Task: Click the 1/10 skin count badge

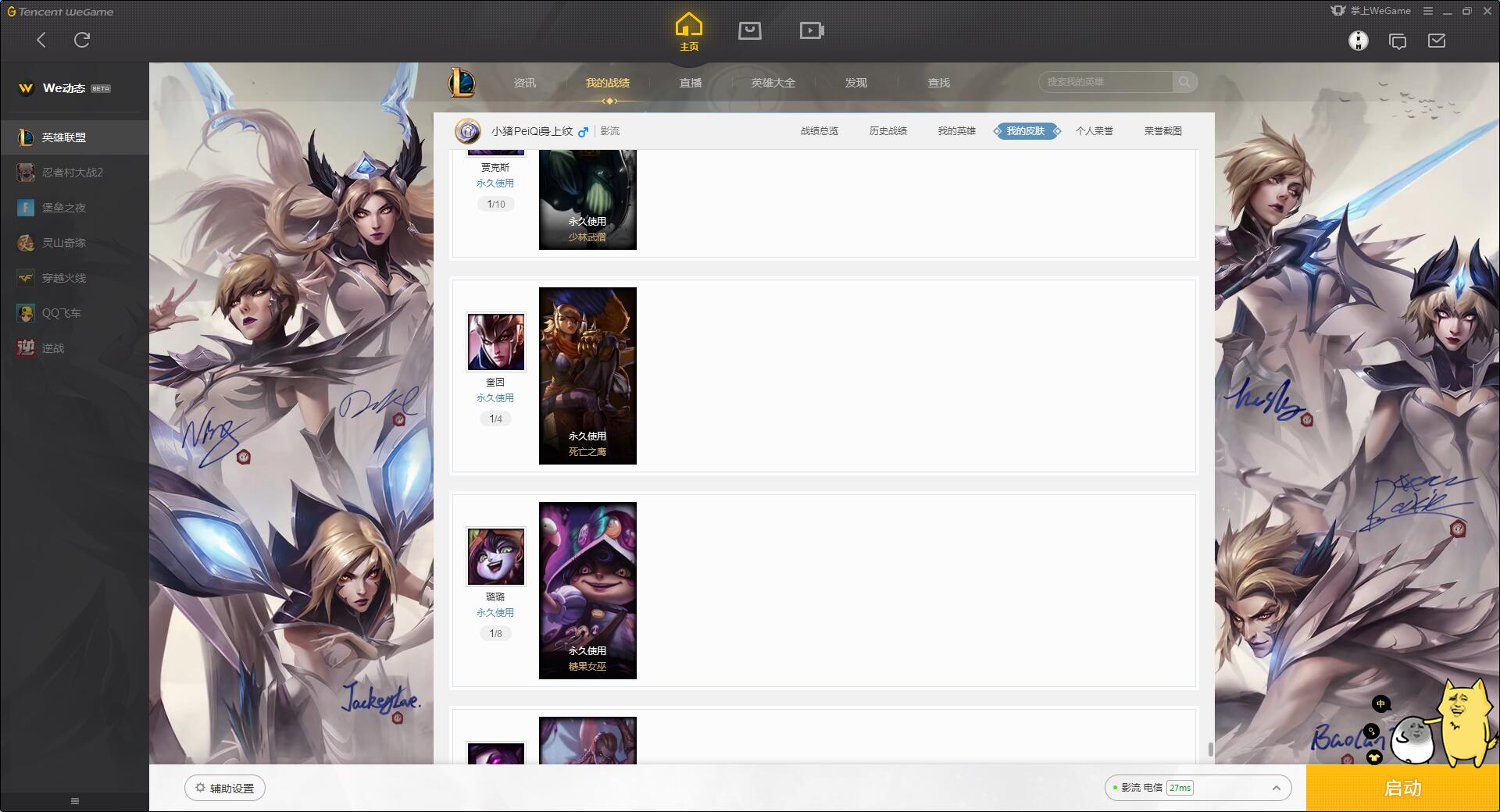Action: (x=496, y=204)
